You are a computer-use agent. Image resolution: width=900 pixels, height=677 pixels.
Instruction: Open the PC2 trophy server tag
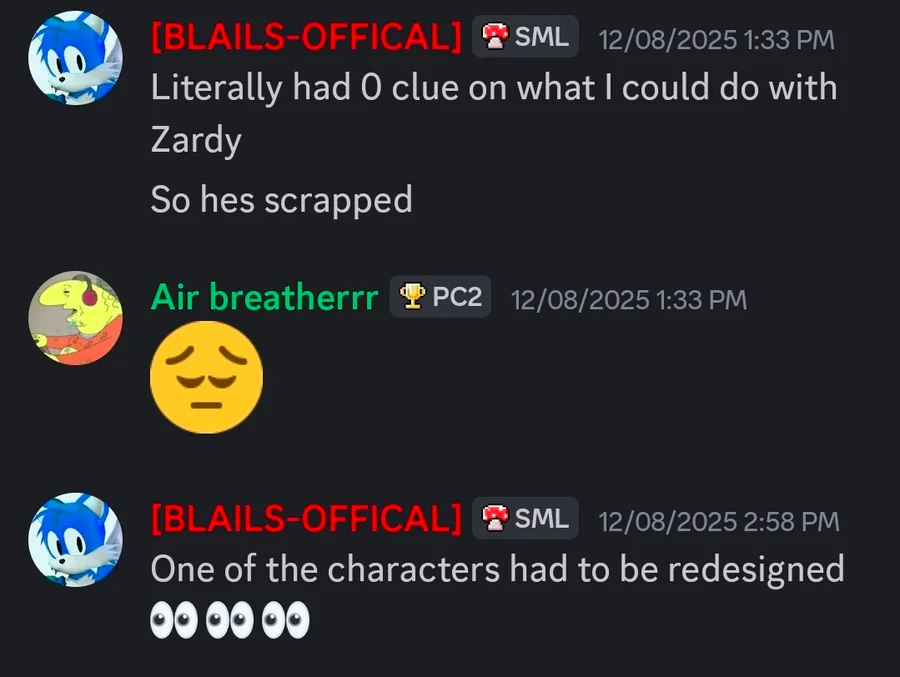tap(440, 297)
